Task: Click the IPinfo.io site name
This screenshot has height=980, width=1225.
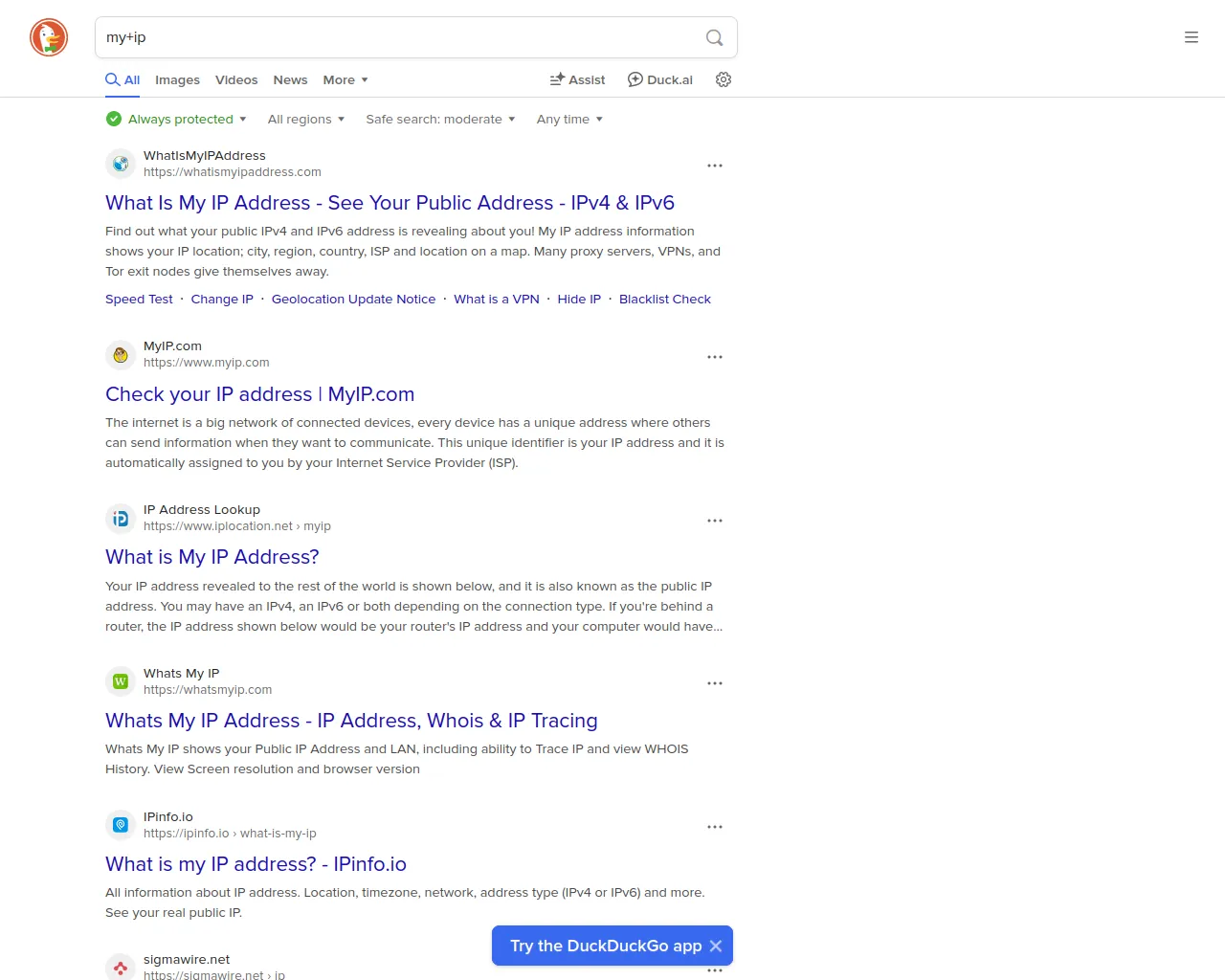Action: (x=168, y=816)
